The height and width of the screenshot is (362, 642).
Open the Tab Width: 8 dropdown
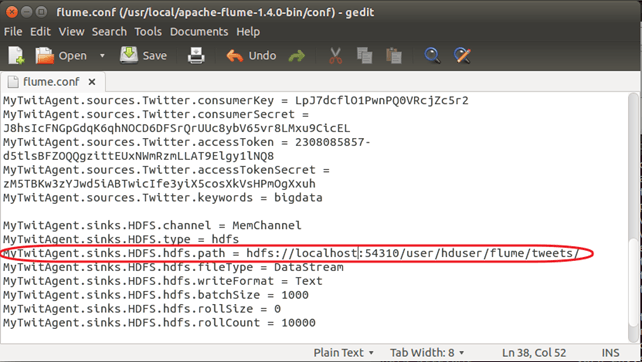[x=427, y=353]
